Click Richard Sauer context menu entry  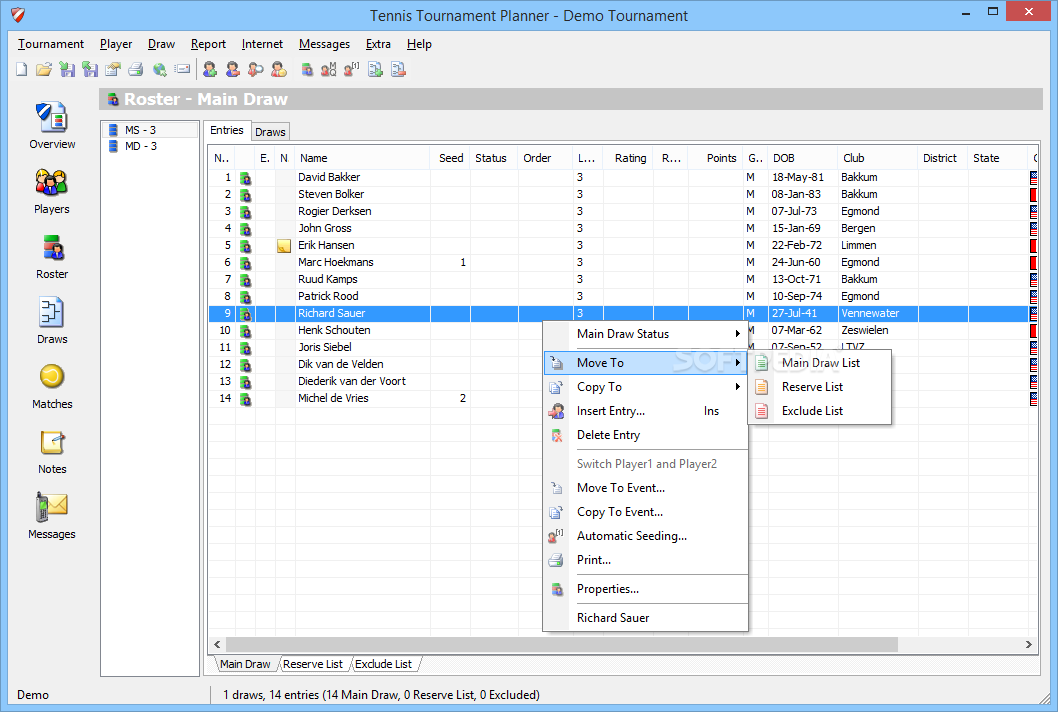[x=645, y=618]
